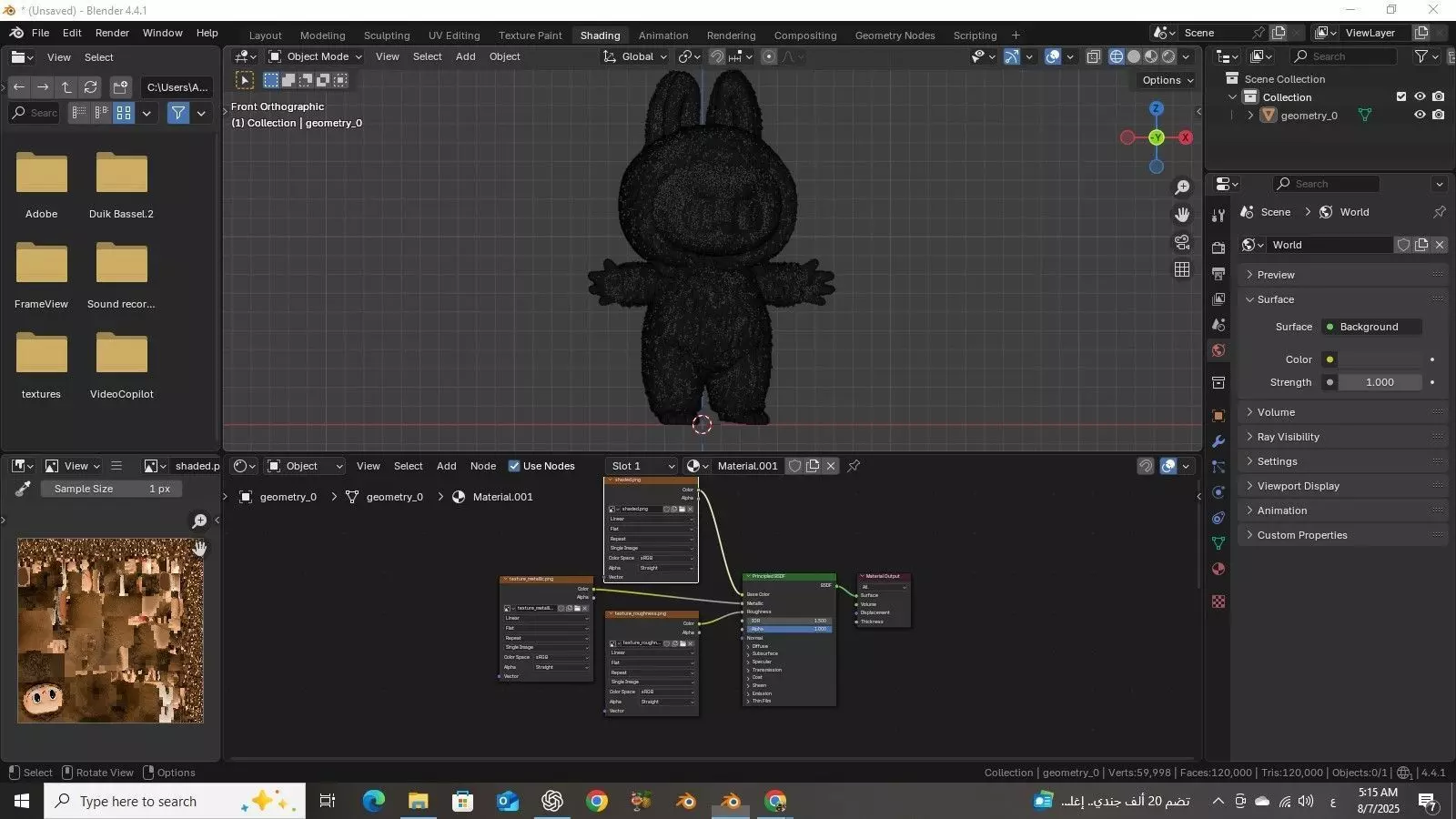Disable geometry_0 in renders camera icon
This screenshot has width=1456, height=819.
[1438, 115]
